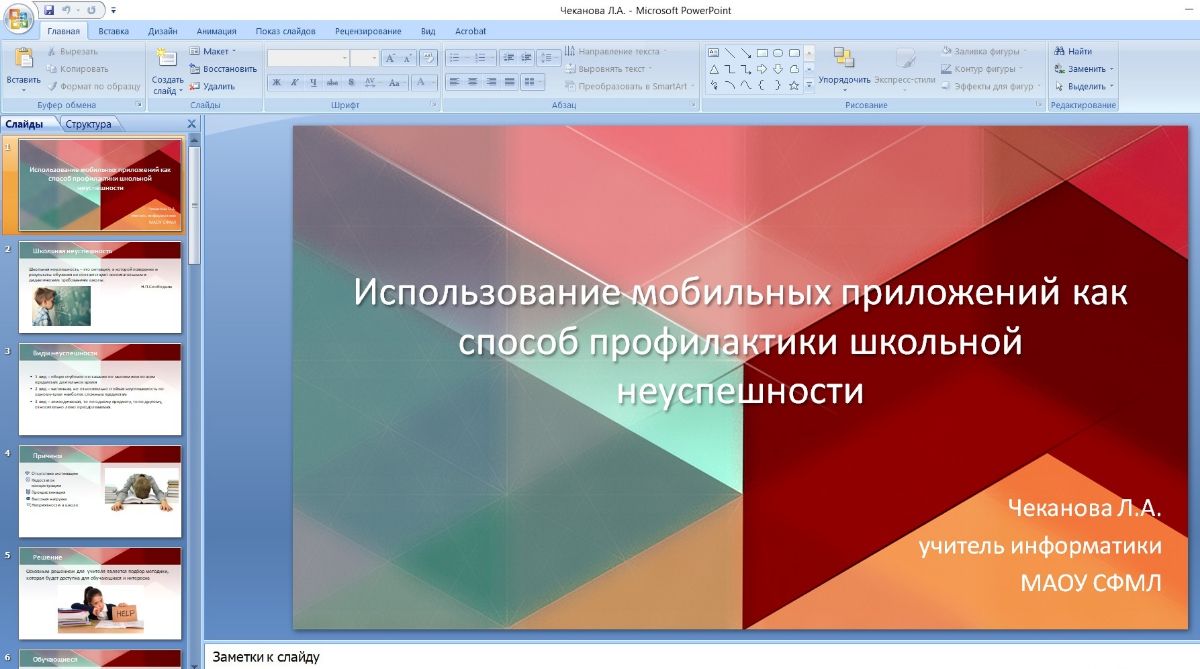Click the Redo/Repeat icon in the quick access toolbar
The height and width of the screenshot is (669, 1200).
(90, 10)
